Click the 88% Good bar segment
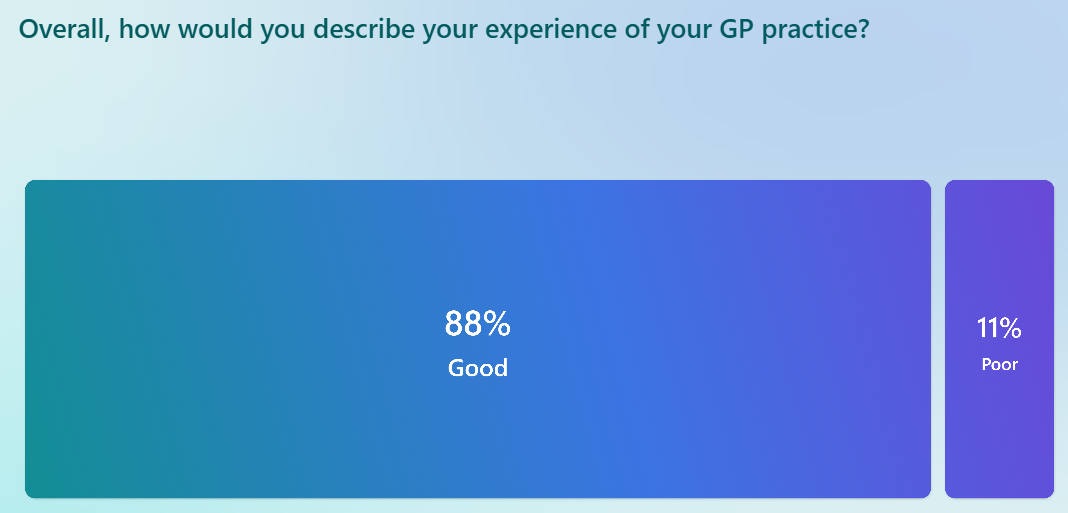Image resolution: width=1068 pixels, height=513 pixels. click(477, 339)
